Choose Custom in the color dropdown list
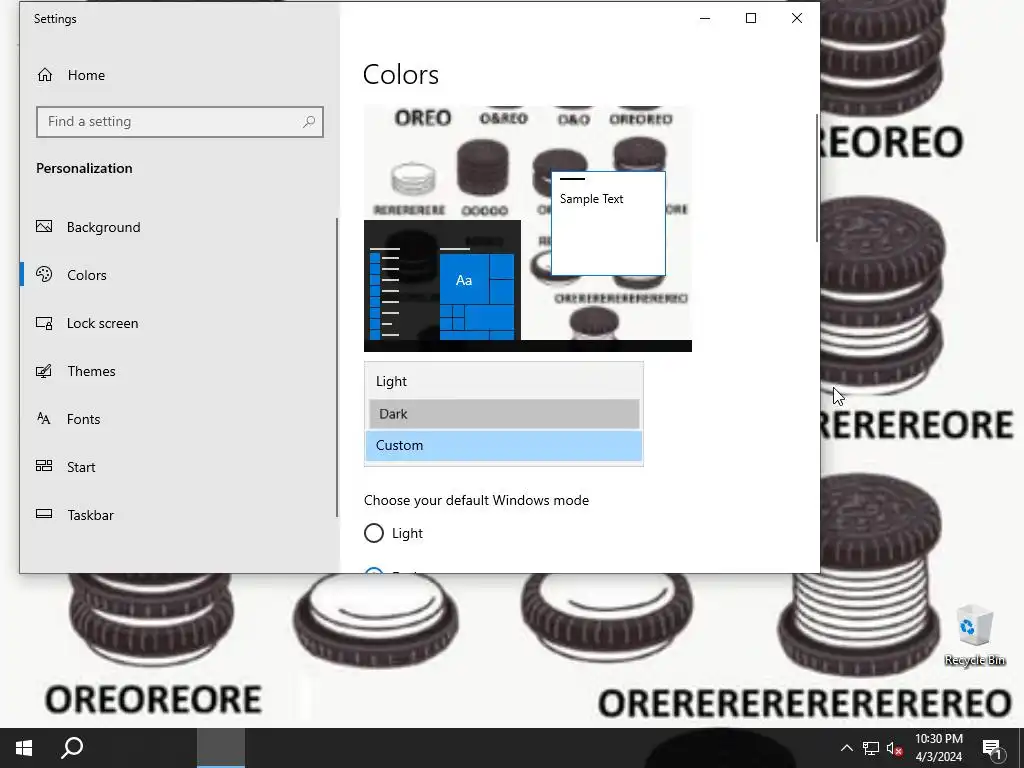 click(504, 445)
